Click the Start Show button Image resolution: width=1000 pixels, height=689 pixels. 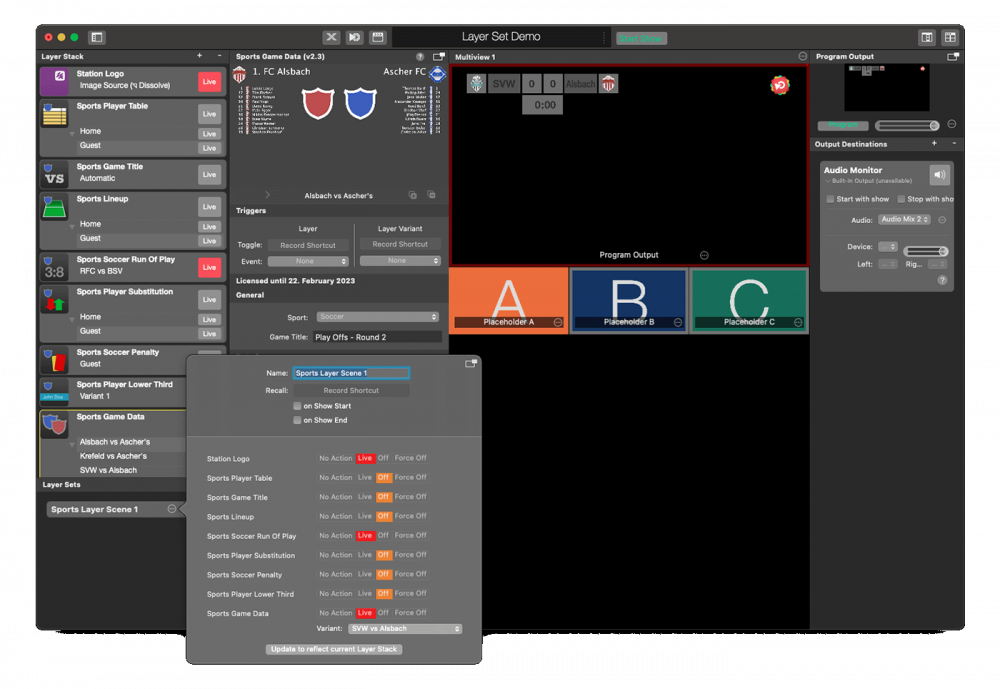(642, 38)
